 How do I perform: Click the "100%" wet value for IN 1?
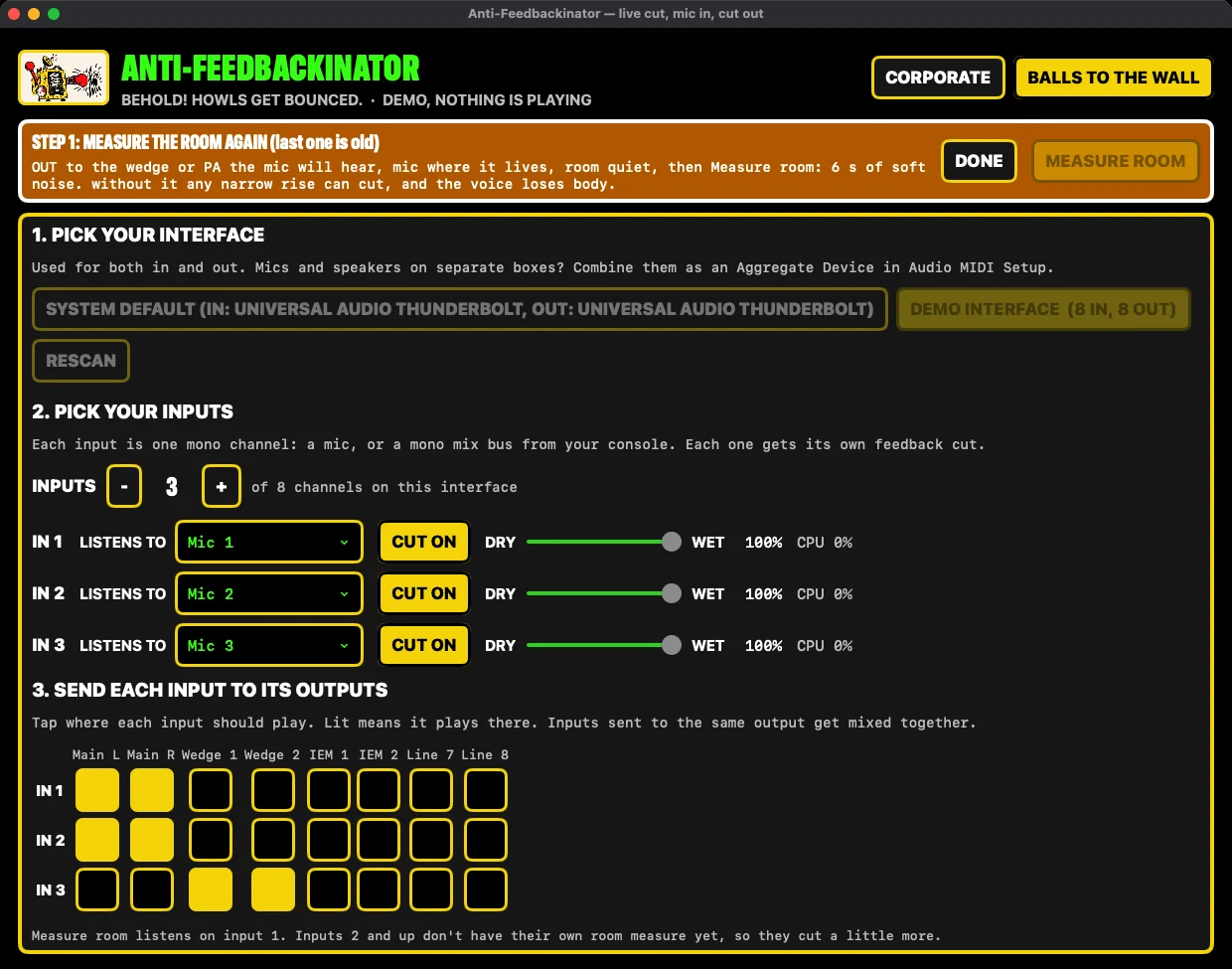tap(763, 543)
